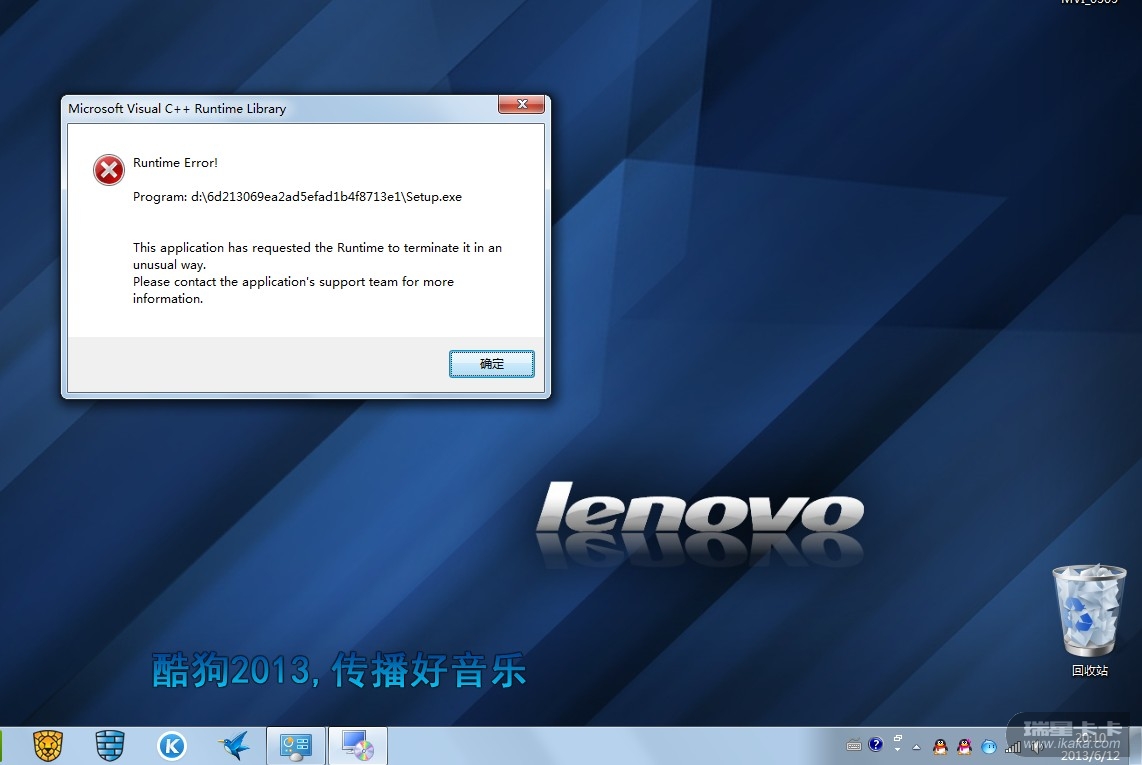Open the blue question mark help tray icon
Image resolution: width=1142 pixels, height=765 pixels.
click(x=875, y=745)
